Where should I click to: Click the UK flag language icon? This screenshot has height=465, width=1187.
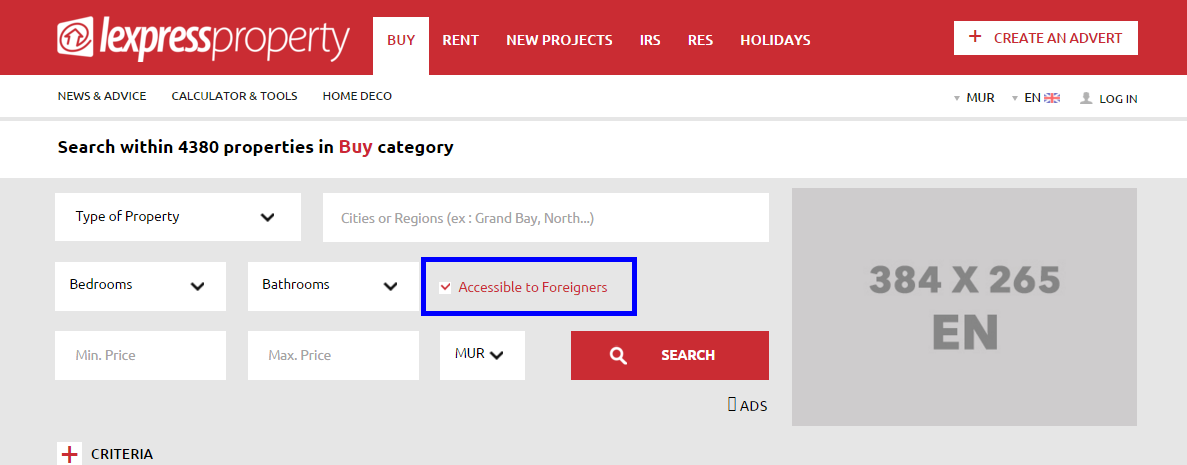tap(1052, 98)
